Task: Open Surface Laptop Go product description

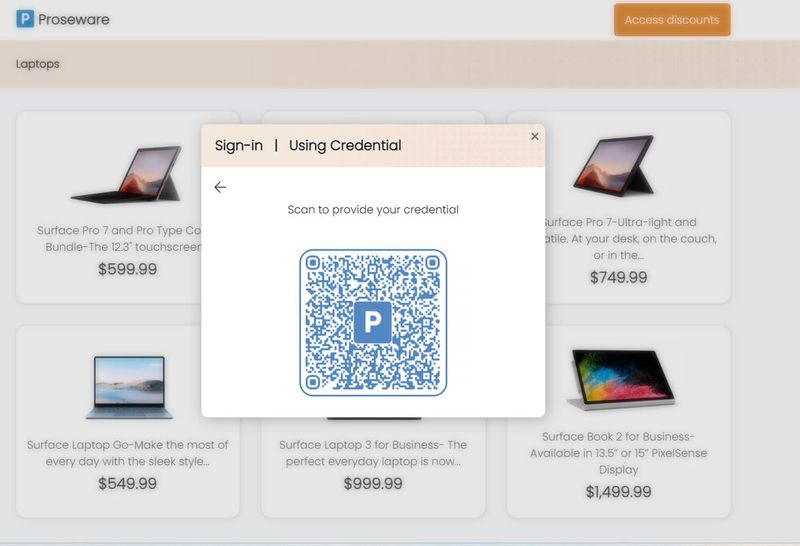Action: pyautogui.click(x=128, y=453)
